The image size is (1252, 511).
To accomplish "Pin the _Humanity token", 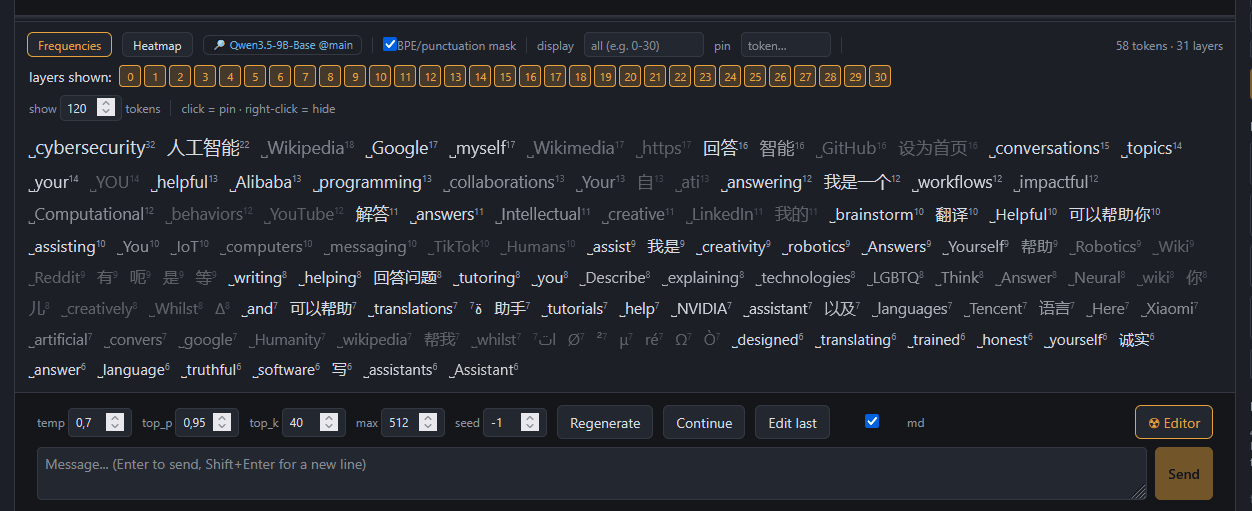I will coord(287,340).
